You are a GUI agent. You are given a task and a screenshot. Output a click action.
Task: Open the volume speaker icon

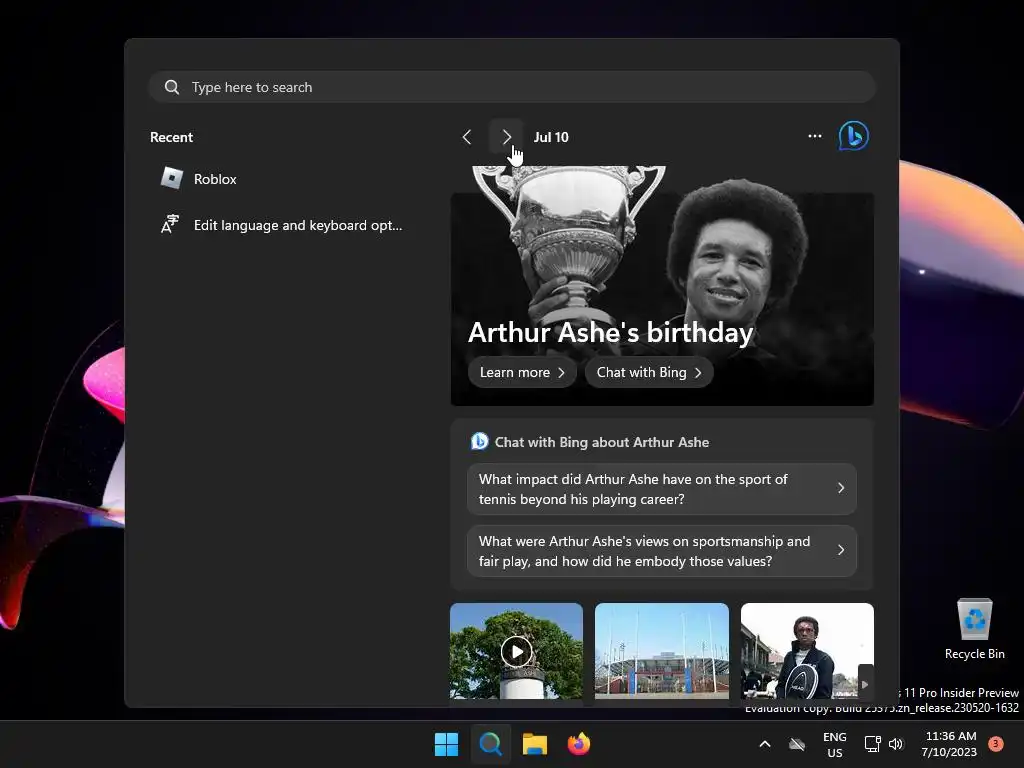(x=896, y=744)
